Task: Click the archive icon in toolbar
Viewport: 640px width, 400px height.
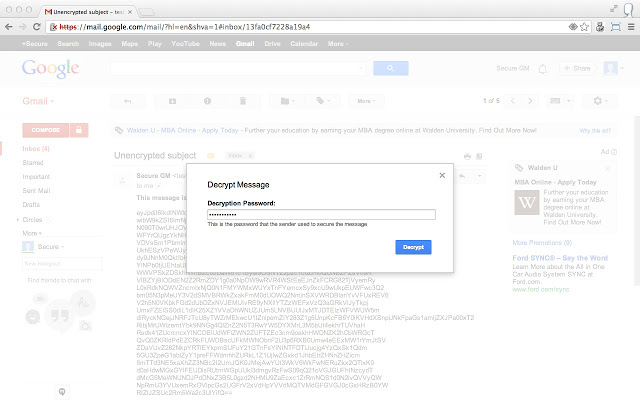Action: pyautogui.click(x=172, y=101)
